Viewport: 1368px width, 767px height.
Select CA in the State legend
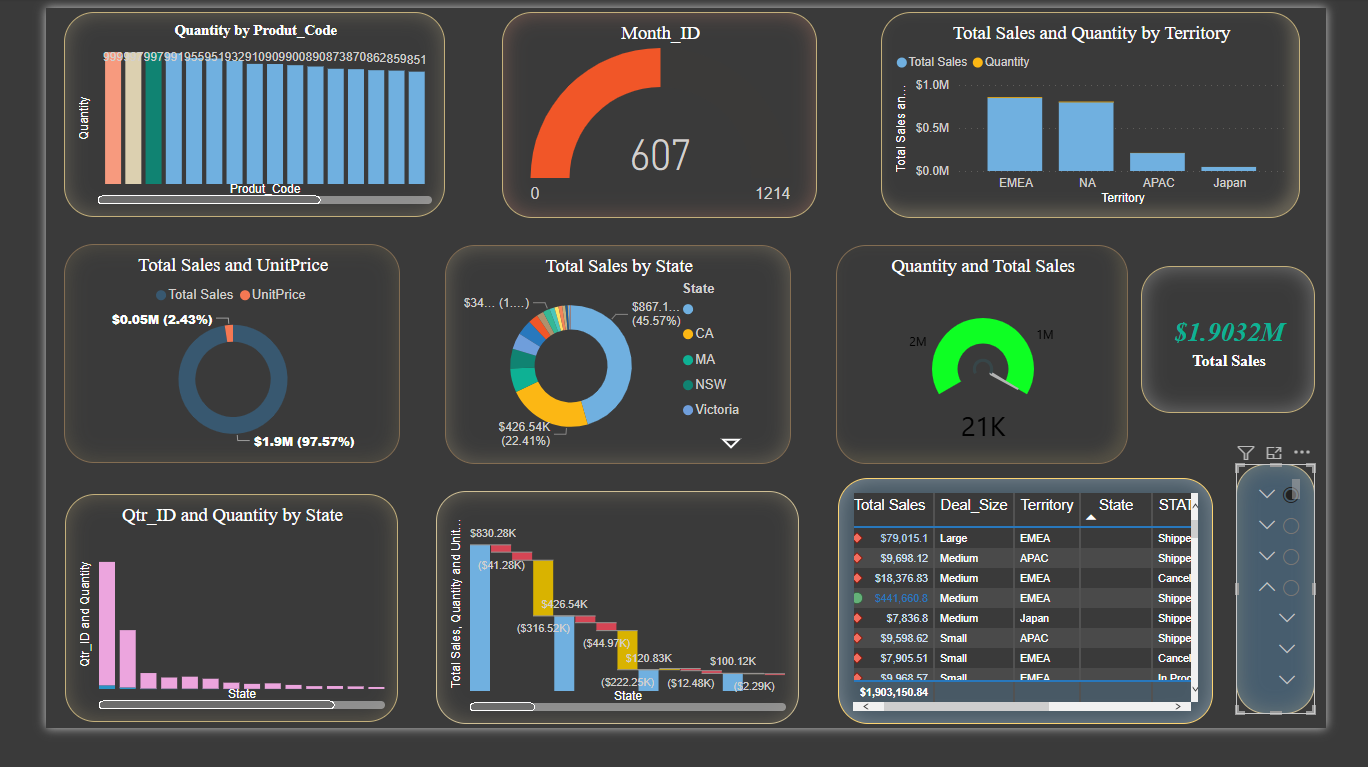coord(698,334)
